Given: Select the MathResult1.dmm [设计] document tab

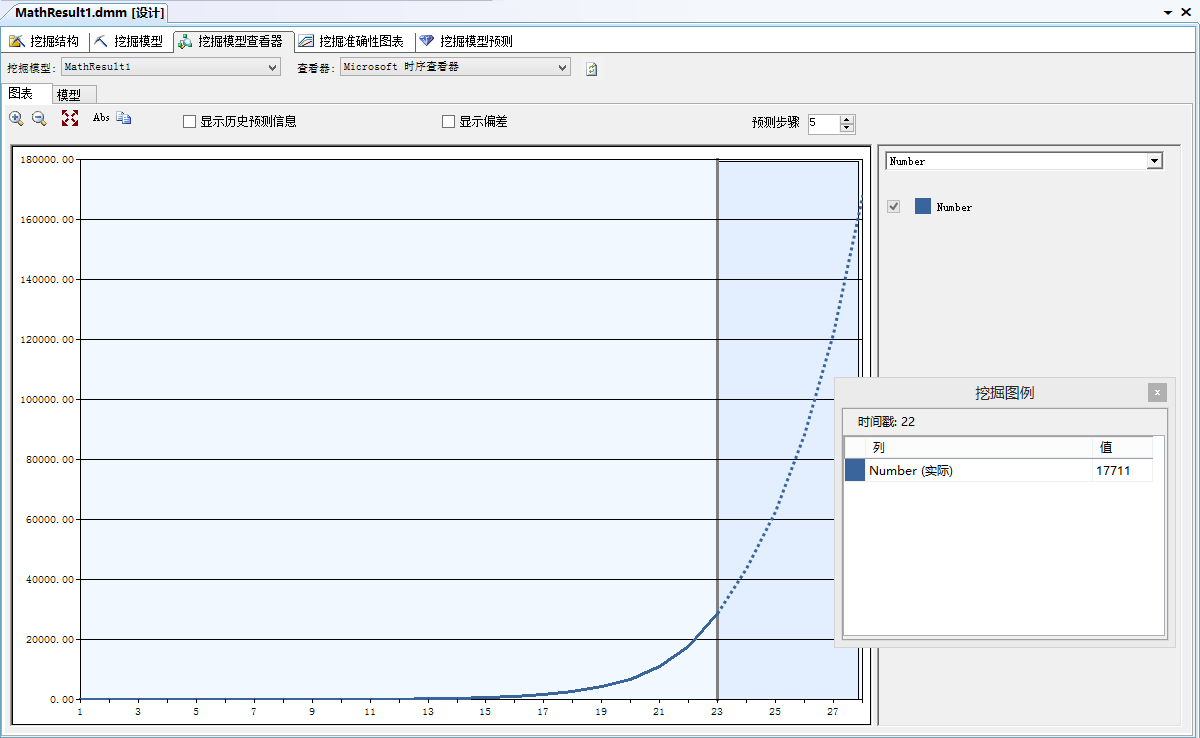Looking at the screenshot, I should coord(90,12).
